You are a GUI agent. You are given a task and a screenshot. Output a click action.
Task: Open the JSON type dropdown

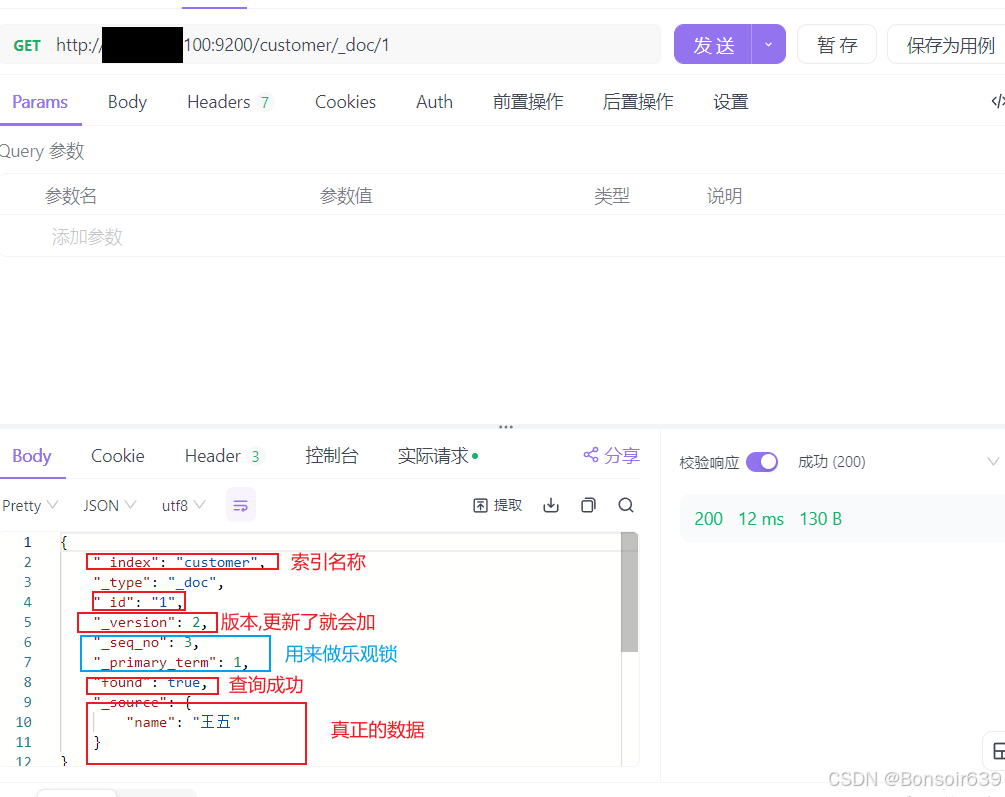point(109,505)
